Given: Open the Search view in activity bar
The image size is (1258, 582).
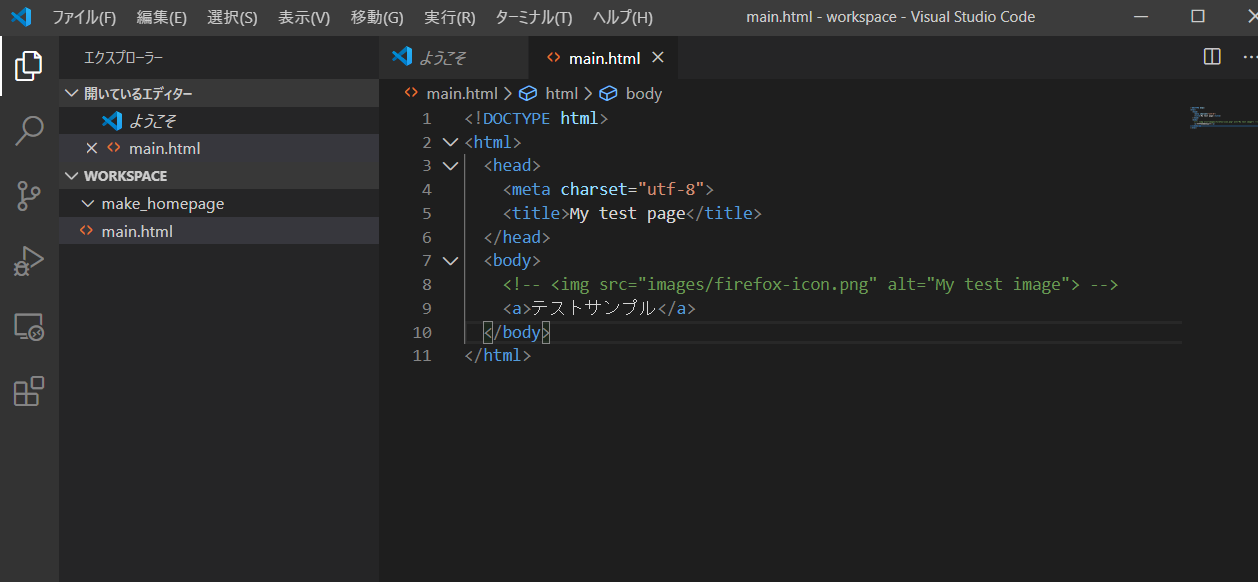Looking at the screenshot, I should 29,131.
